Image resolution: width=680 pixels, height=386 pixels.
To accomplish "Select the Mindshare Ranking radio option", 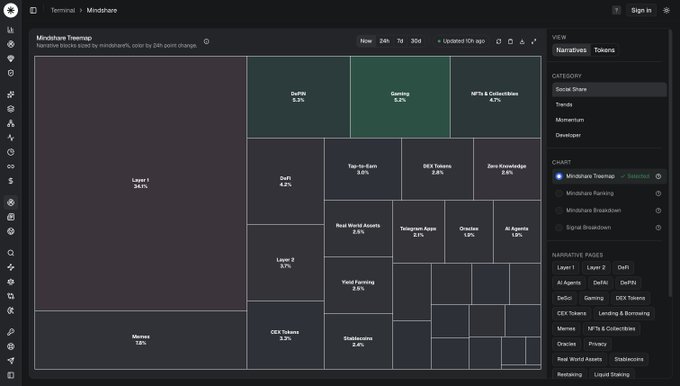I will point(559,193).
